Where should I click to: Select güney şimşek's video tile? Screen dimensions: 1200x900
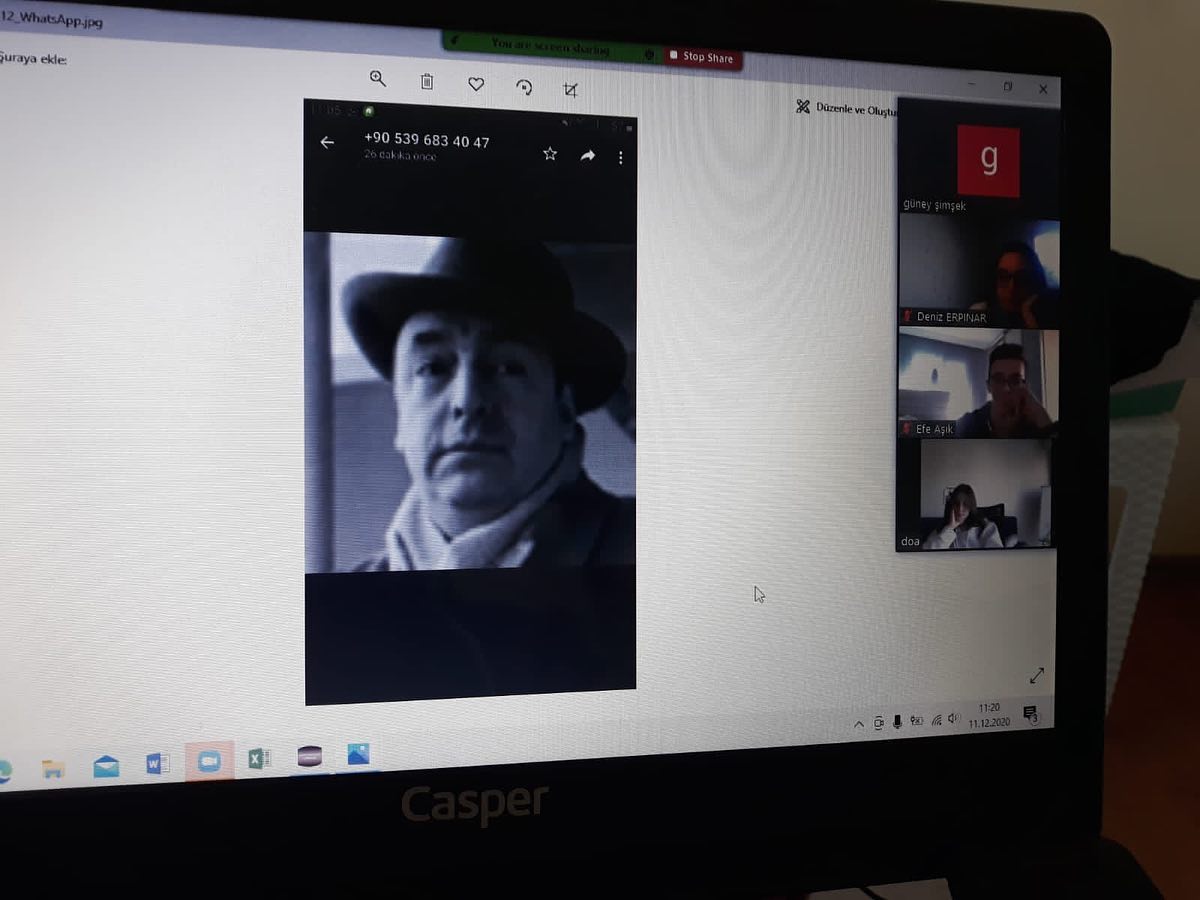978,158
